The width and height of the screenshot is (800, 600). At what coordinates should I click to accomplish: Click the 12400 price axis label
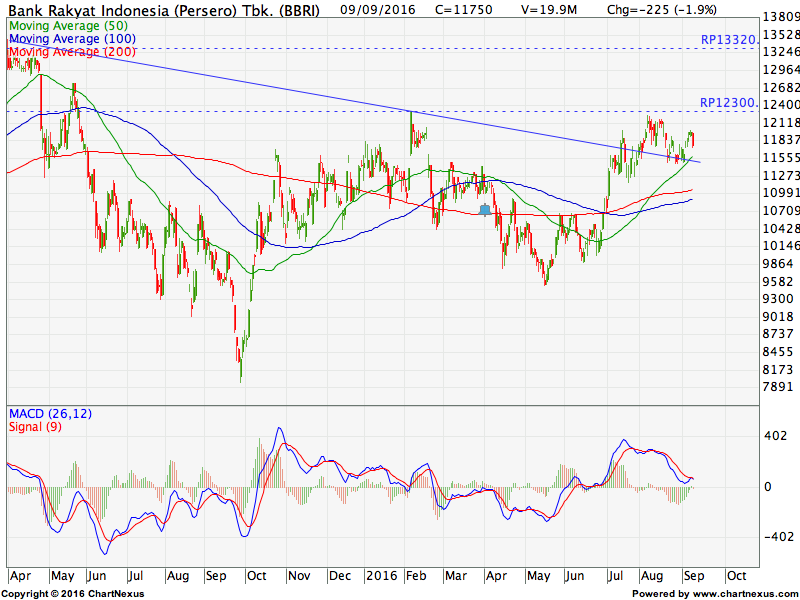click(780, 105)
